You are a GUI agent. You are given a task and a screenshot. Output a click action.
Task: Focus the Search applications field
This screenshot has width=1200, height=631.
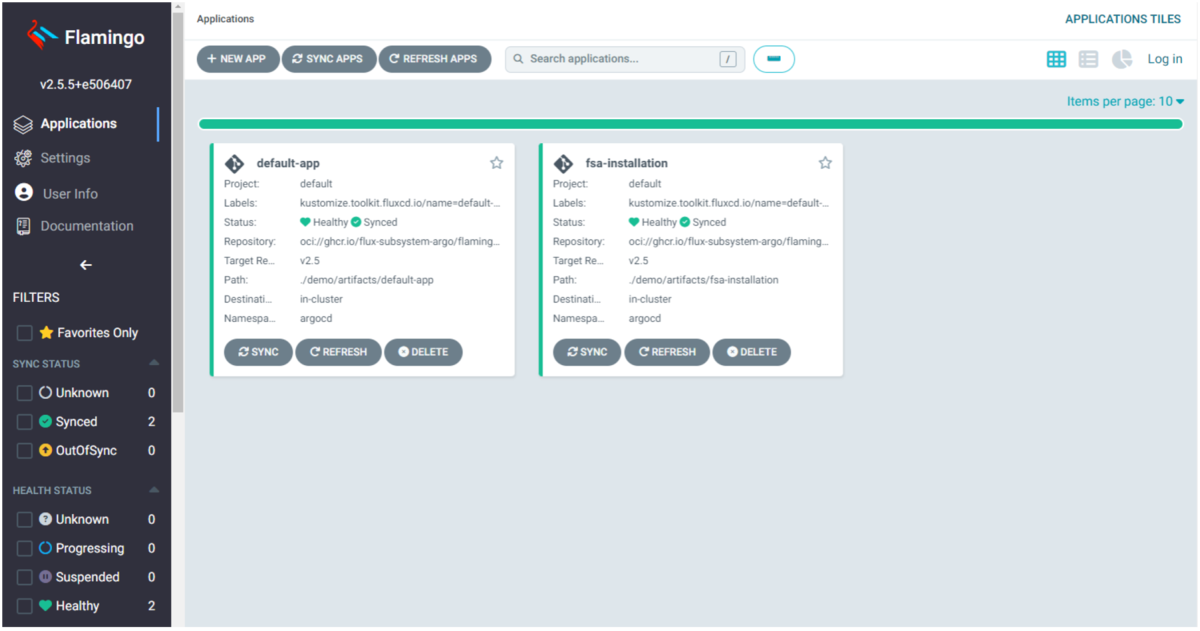click(x=623, y=59)
